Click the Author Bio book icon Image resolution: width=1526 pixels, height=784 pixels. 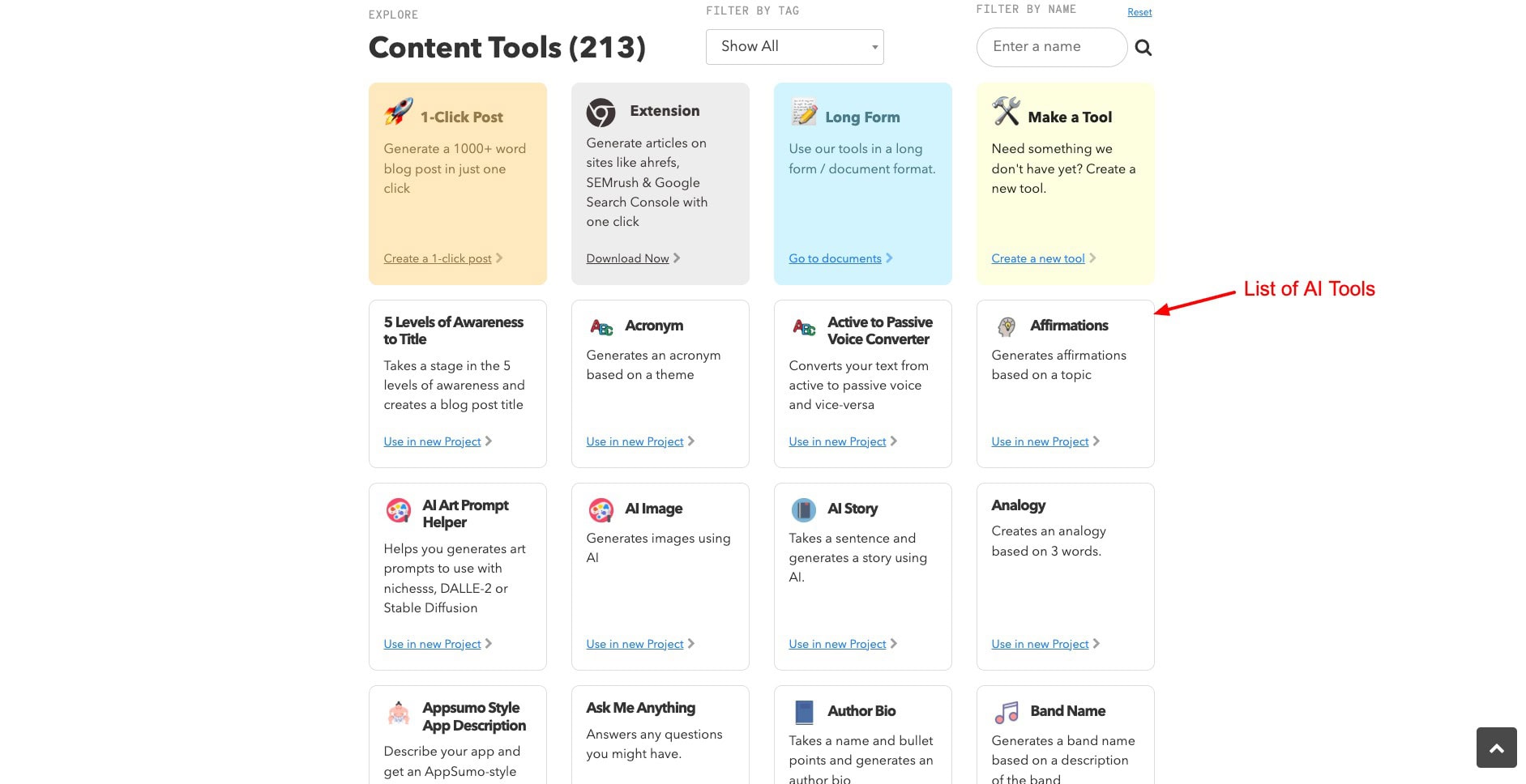click(x=804, y=713)
